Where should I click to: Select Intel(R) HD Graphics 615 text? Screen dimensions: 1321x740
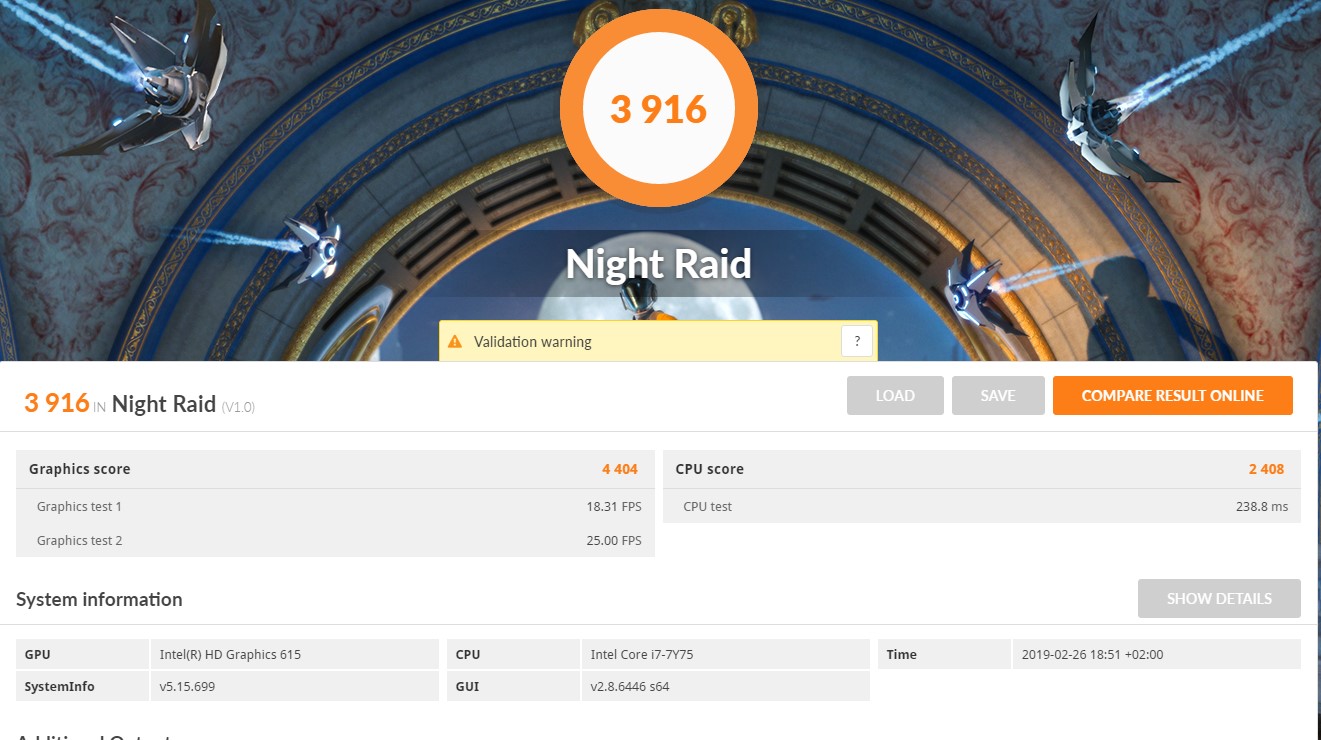tap(230, 655)
